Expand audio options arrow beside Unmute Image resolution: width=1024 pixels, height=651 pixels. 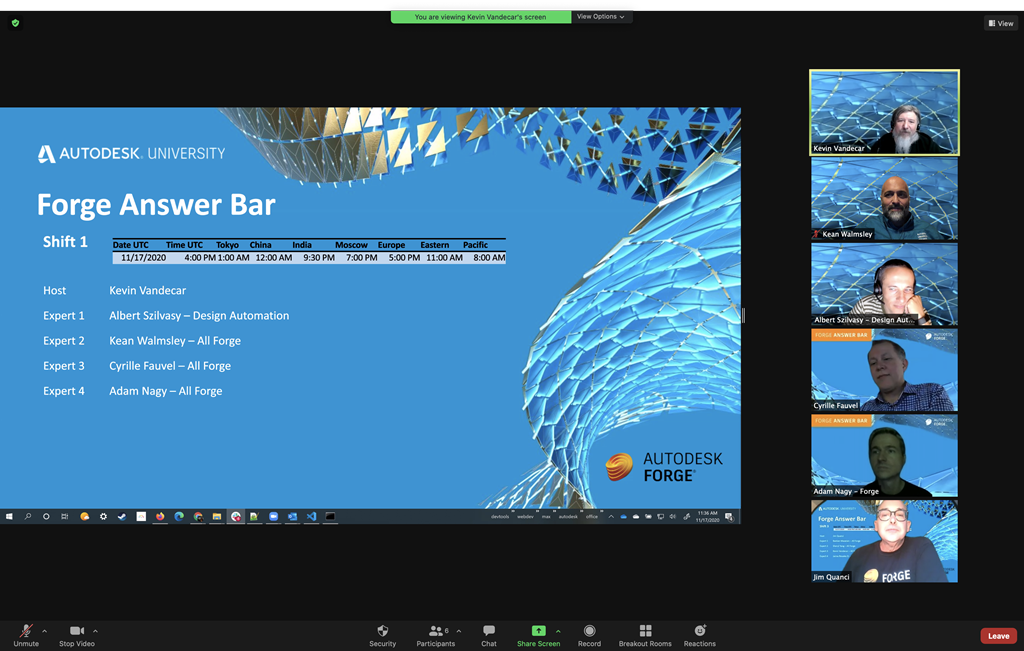click(44, 631)
